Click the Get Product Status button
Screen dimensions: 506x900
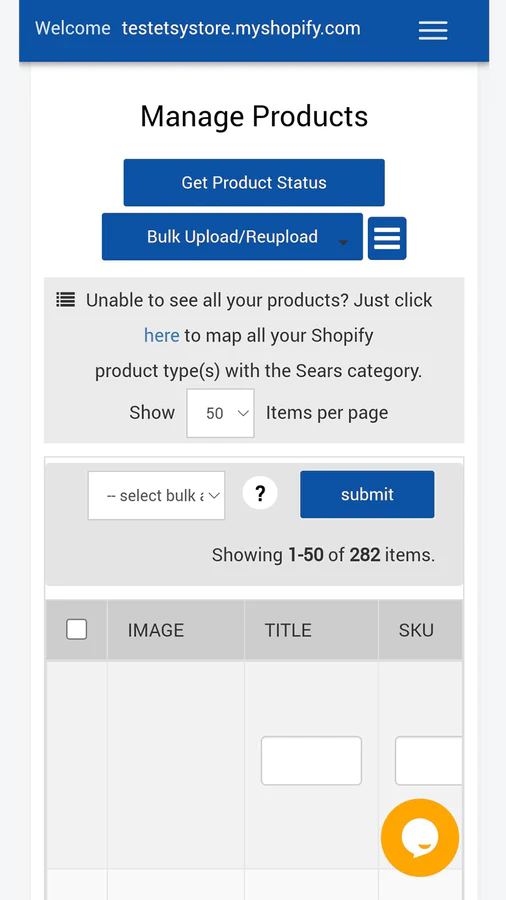click(254, 183)
